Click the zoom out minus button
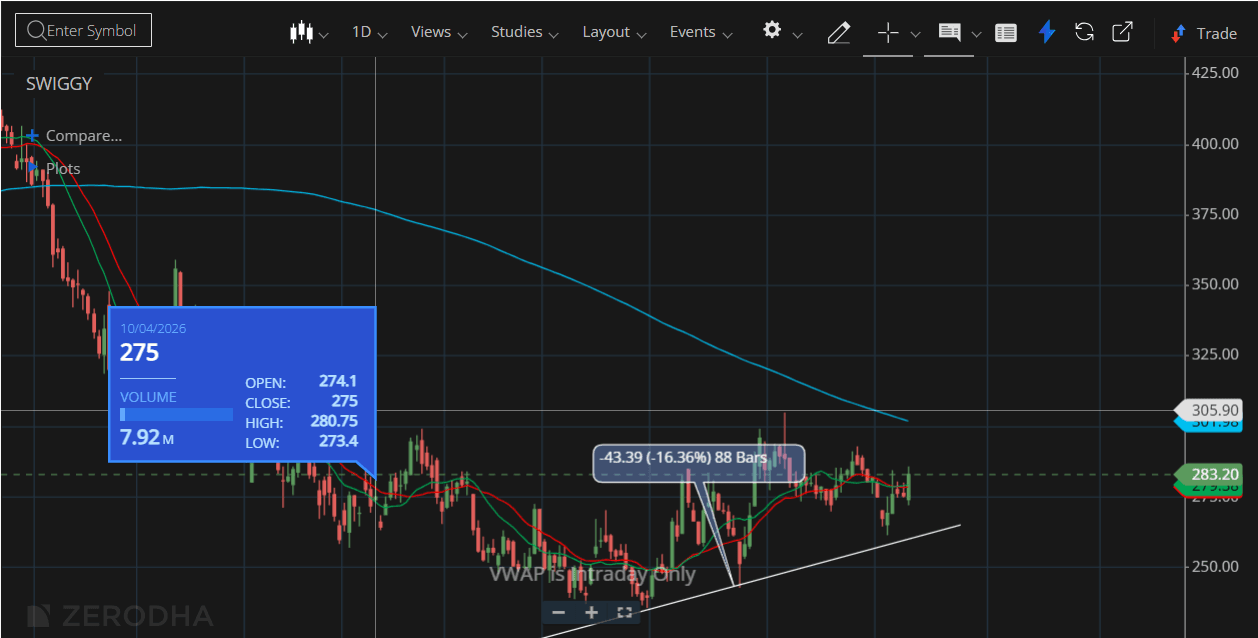 [559, 612]
